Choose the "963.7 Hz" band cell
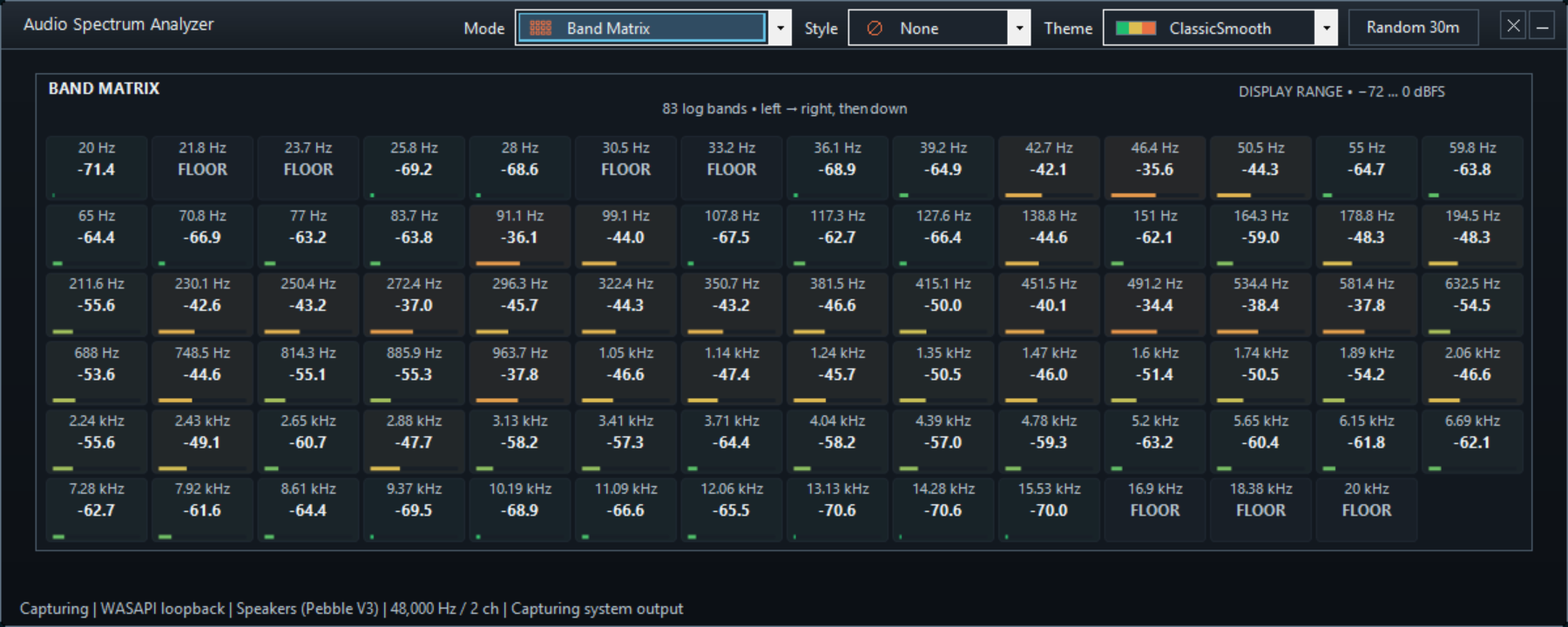The width and height of the screenshot is (1568, 627). tap(520, 373)
